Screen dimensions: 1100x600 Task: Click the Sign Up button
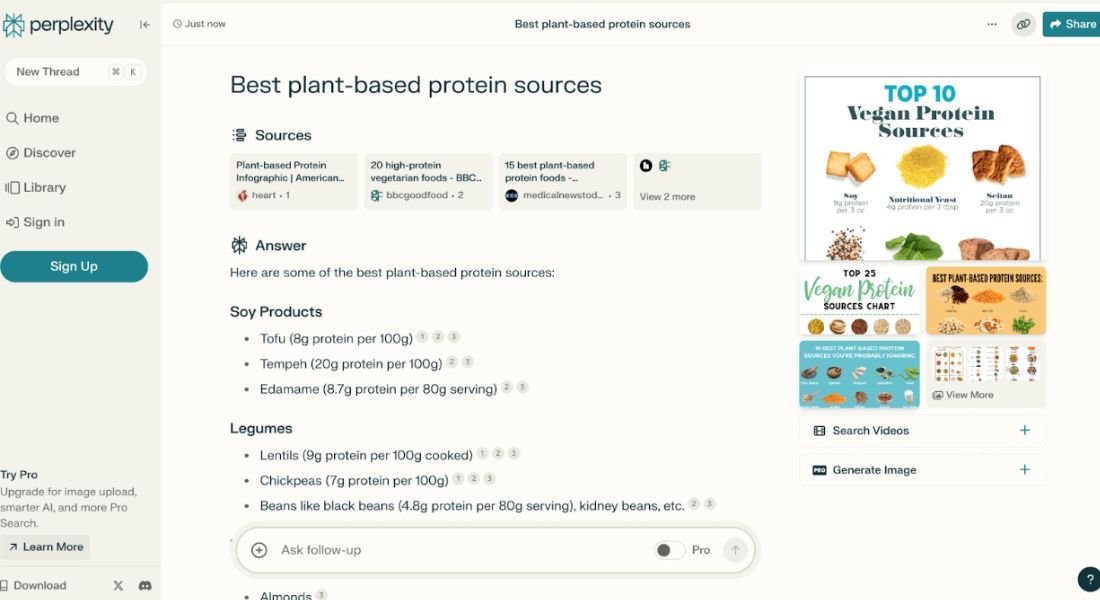click(74, 267)
